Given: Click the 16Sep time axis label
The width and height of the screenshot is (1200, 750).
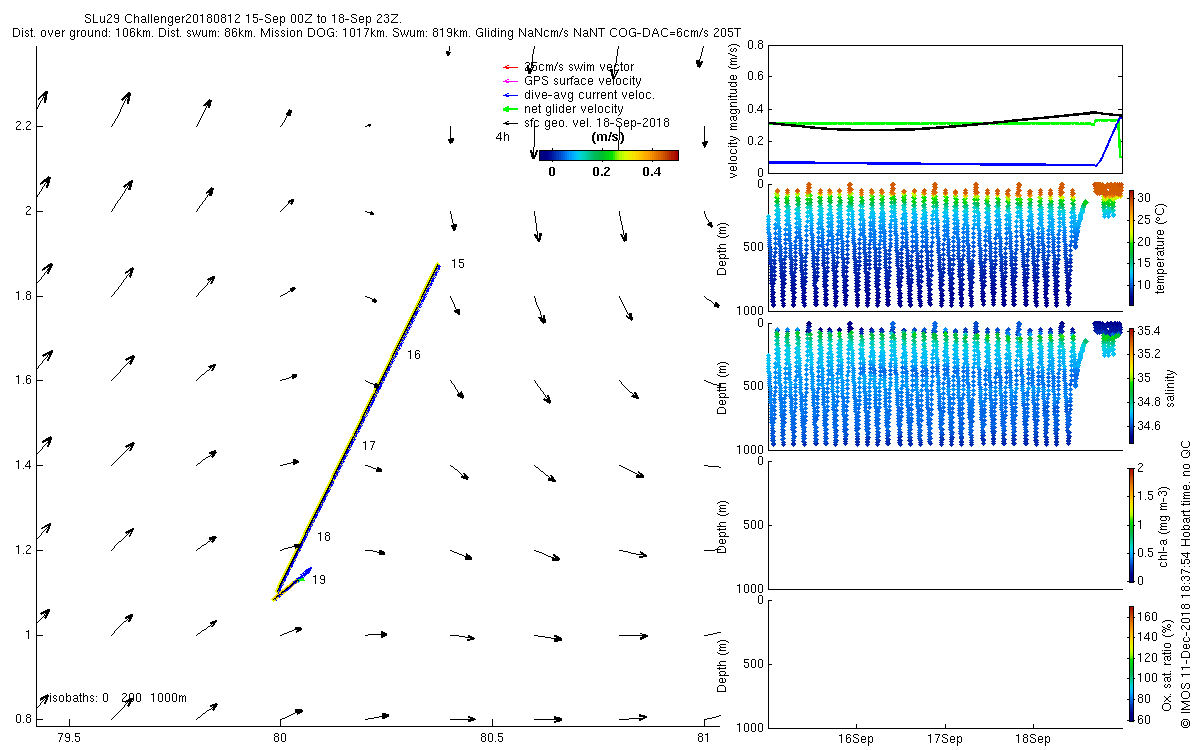Looking at the screenshot, I should click(857, 740).
